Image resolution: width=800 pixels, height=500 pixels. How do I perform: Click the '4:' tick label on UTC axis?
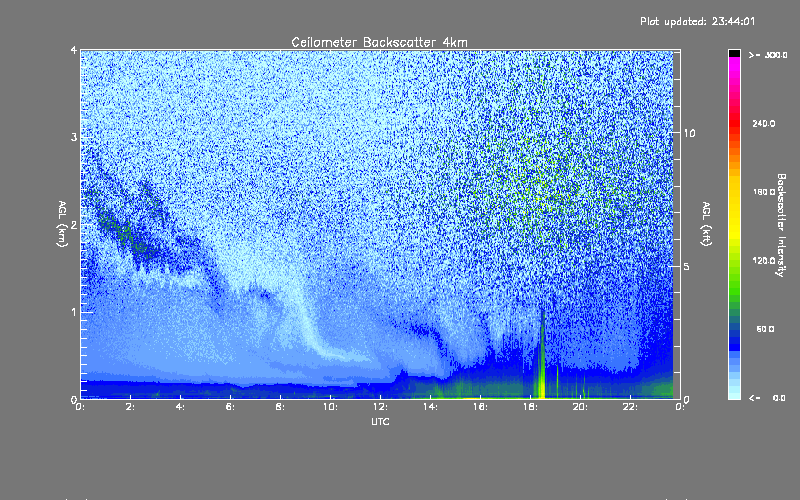[x=181, y=407]
